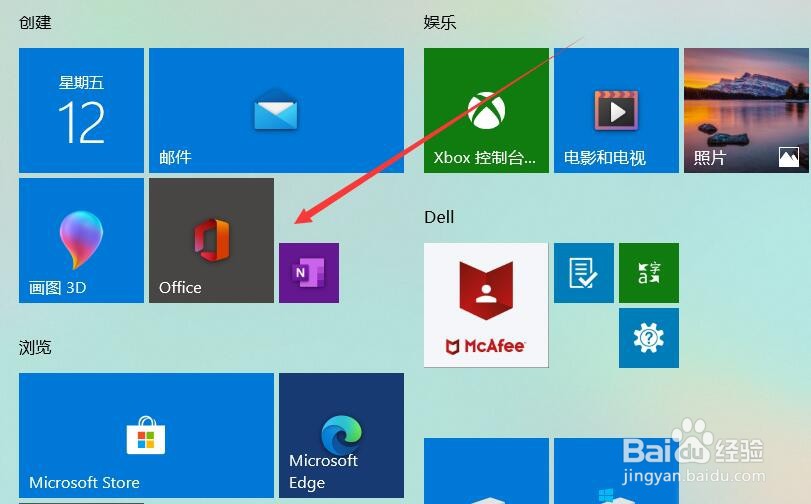
Task: Open the Dell checklist document tile
Action: point(584,273)
